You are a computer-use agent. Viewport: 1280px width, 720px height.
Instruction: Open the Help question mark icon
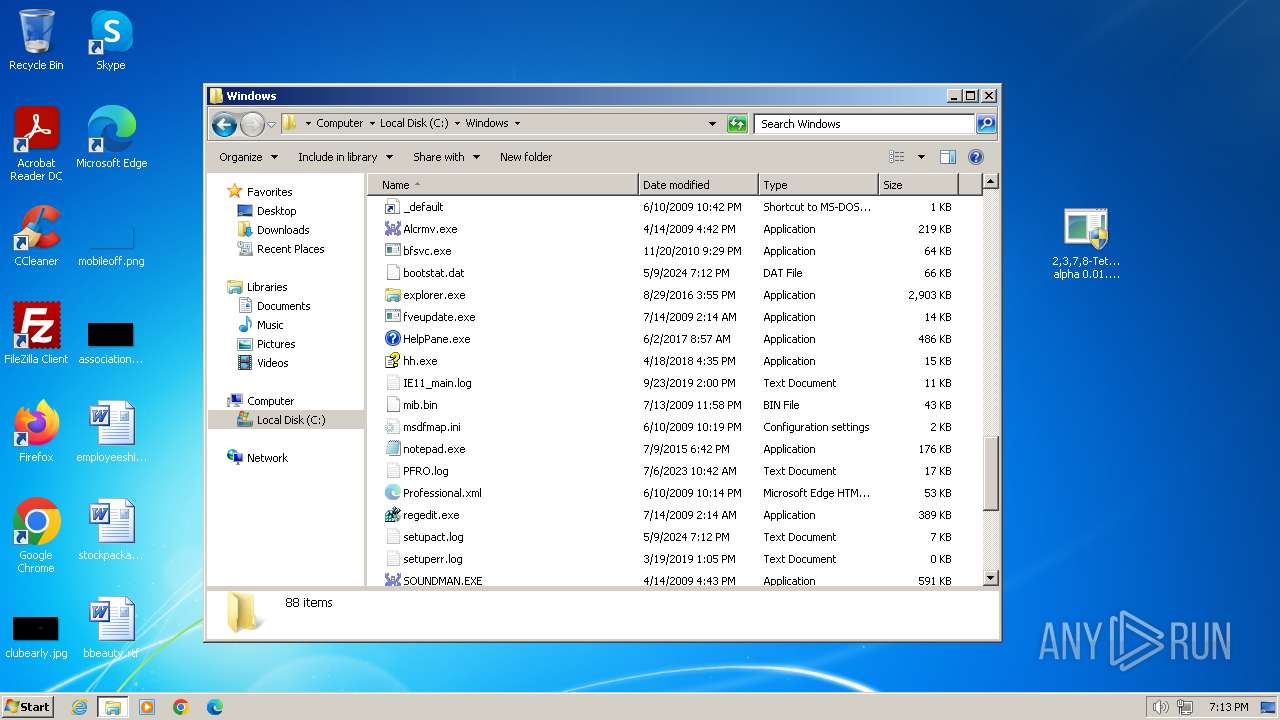coord(976,157)
